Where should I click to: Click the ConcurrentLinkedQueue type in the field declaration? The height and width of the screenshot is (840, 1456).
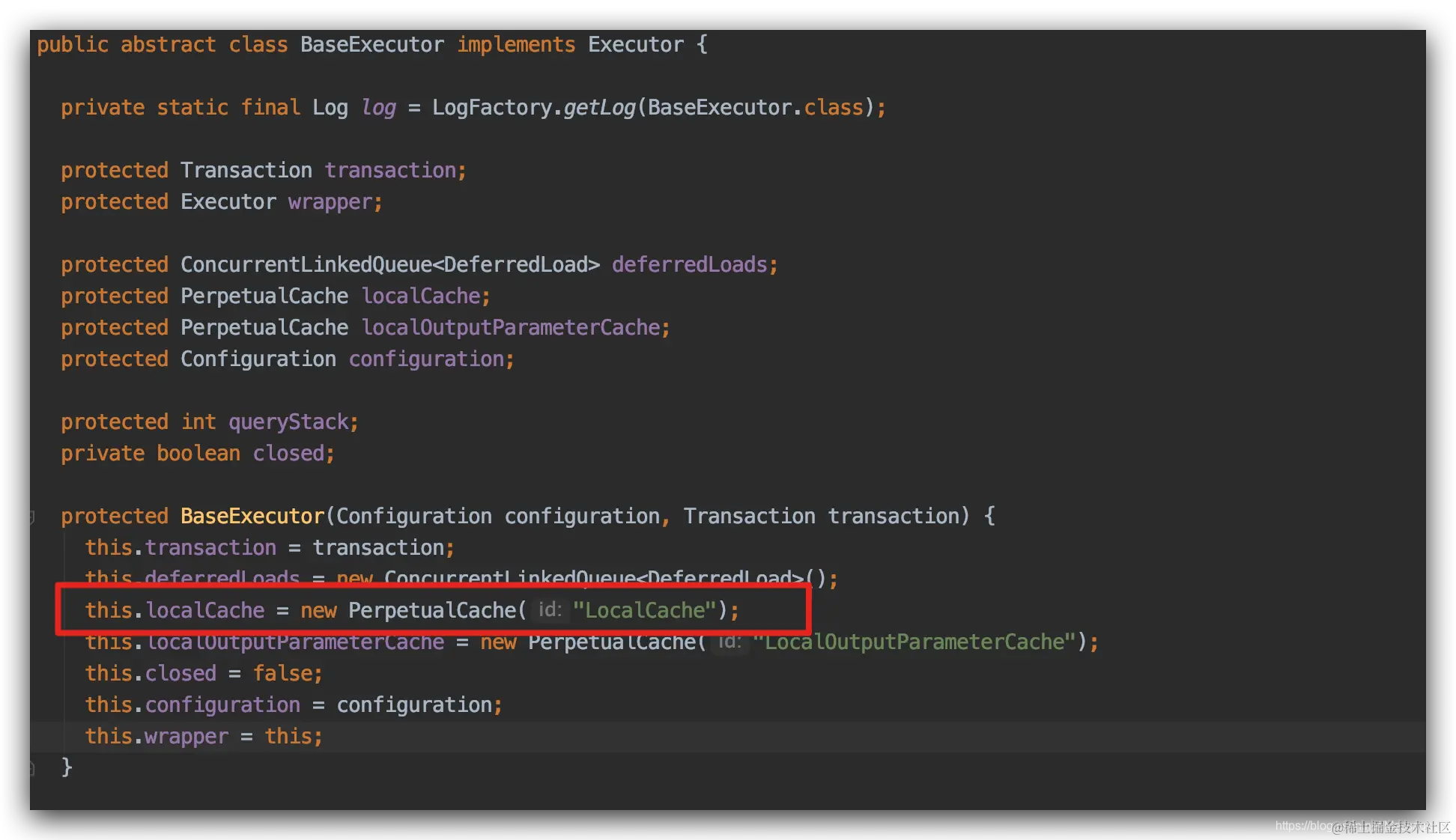[x=306, y=265]
